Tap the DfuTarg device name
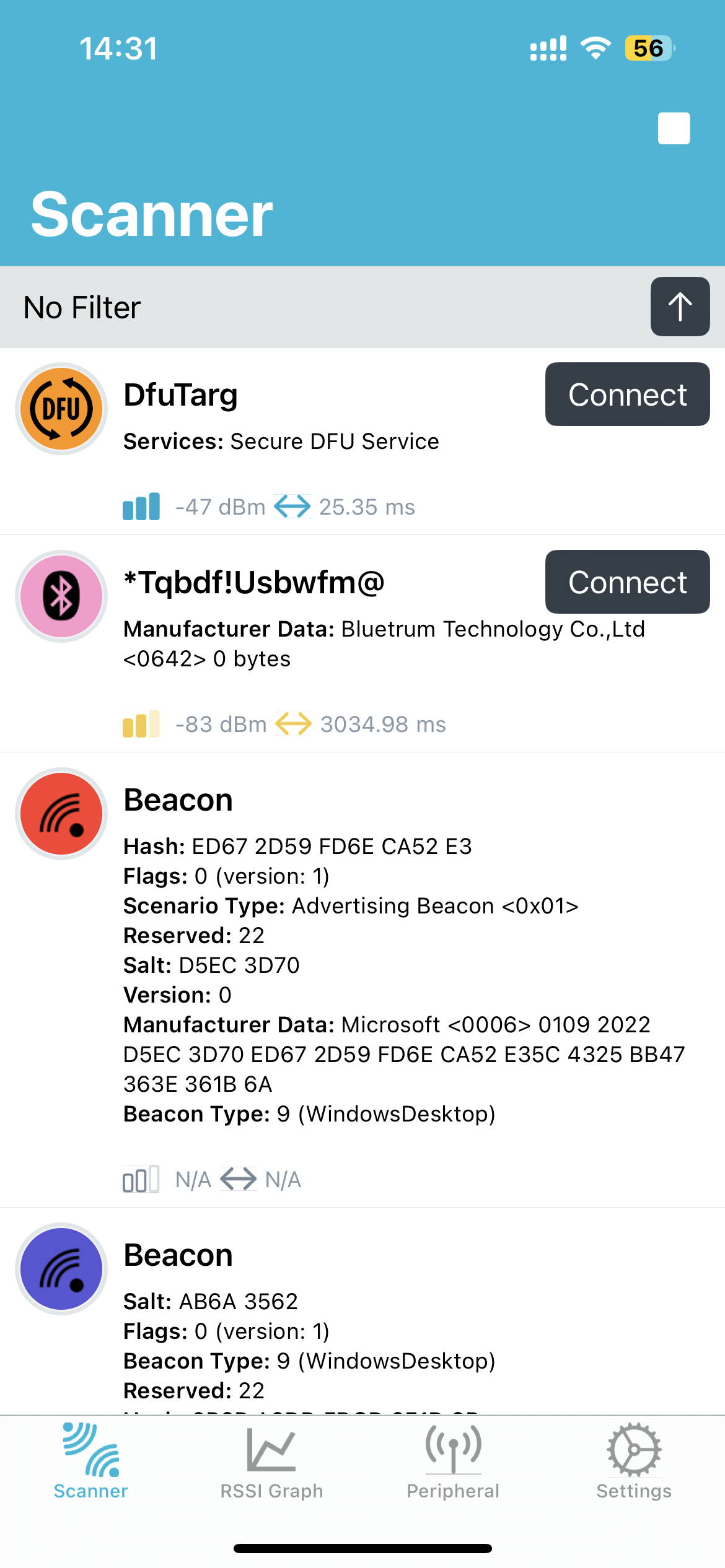 tap(181, 395)
